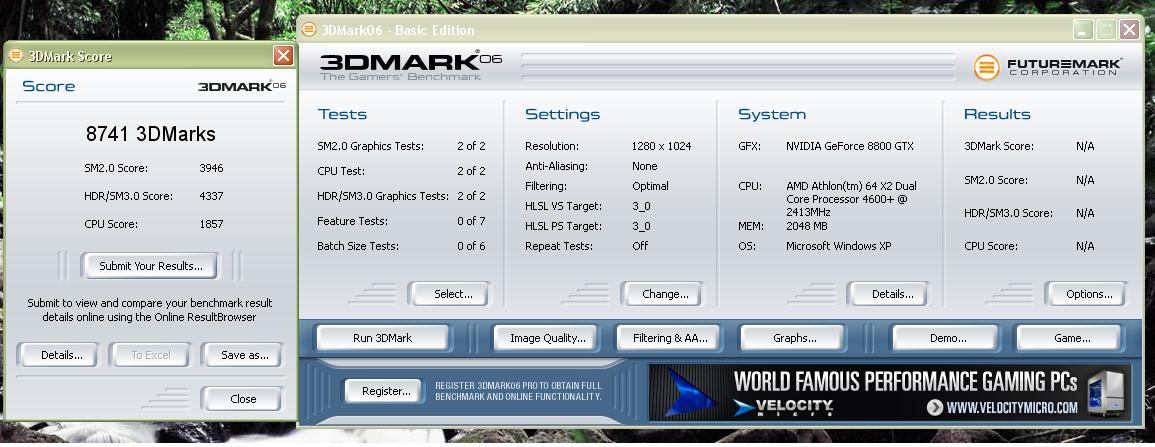Click the Velocity Micro advertisement banner

tap(890, 393)
